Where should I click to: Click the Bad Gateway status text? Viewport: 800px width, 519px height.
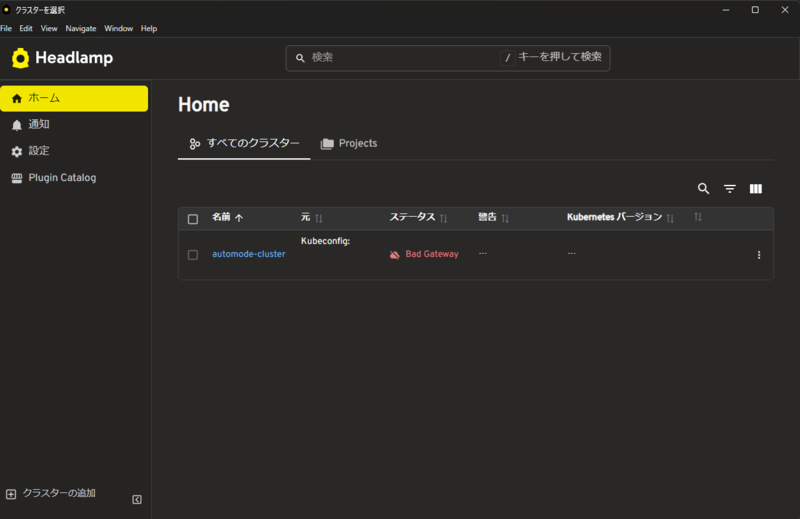pos(432,254)
